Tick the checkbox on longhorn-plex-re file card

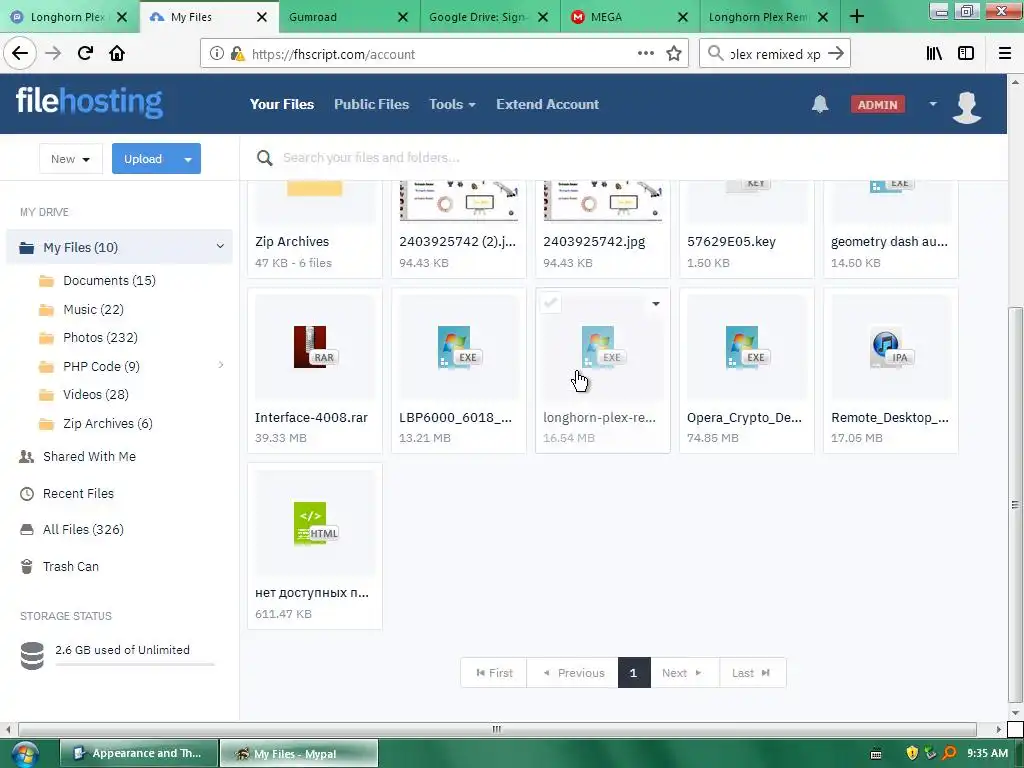[551, 303]
